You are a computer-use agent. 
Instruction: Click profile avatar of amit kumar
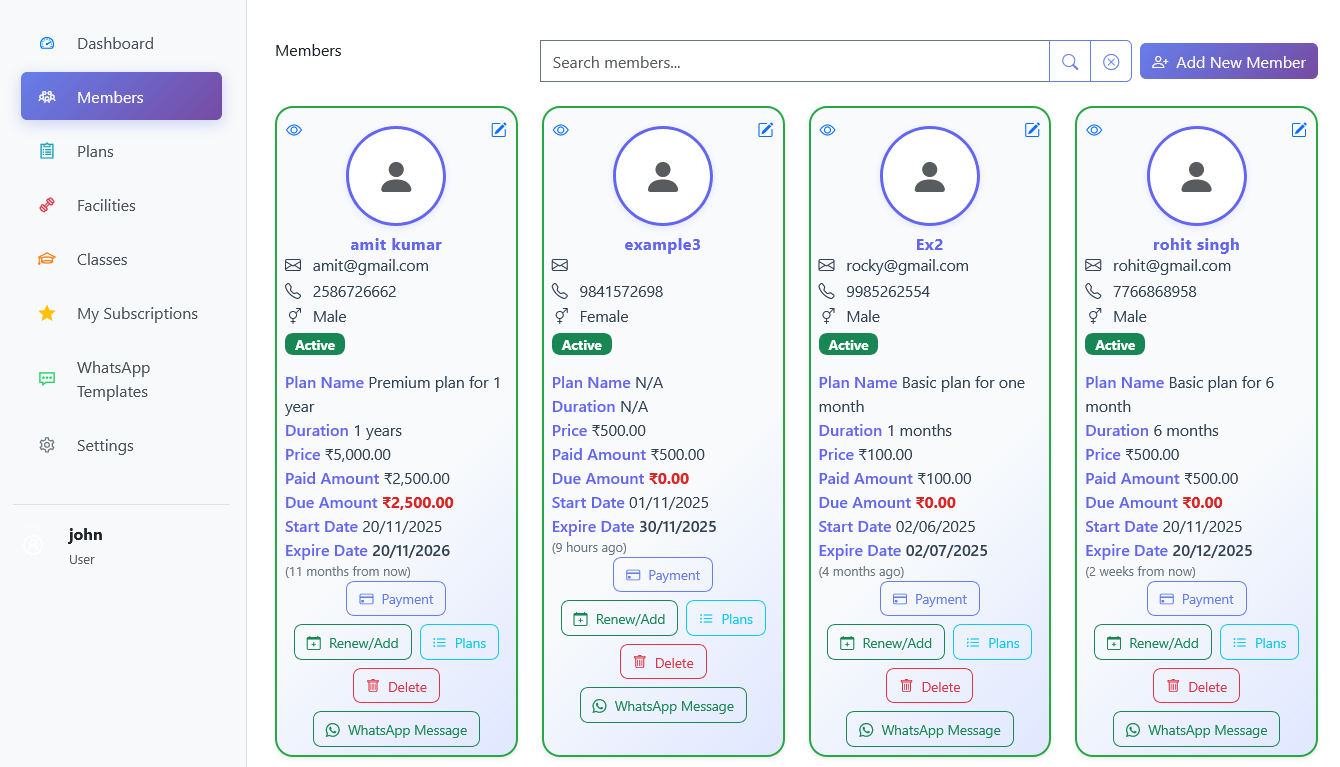(x=396, y=177)
